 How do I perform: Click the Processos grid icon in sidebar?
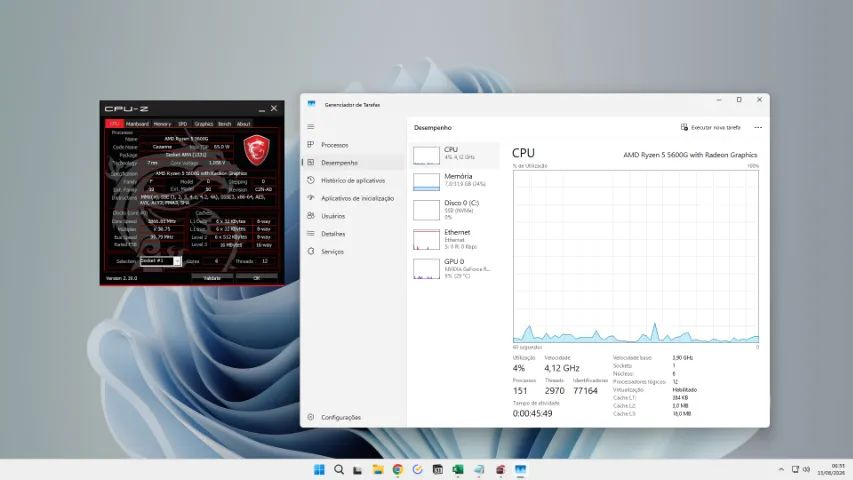311,145
